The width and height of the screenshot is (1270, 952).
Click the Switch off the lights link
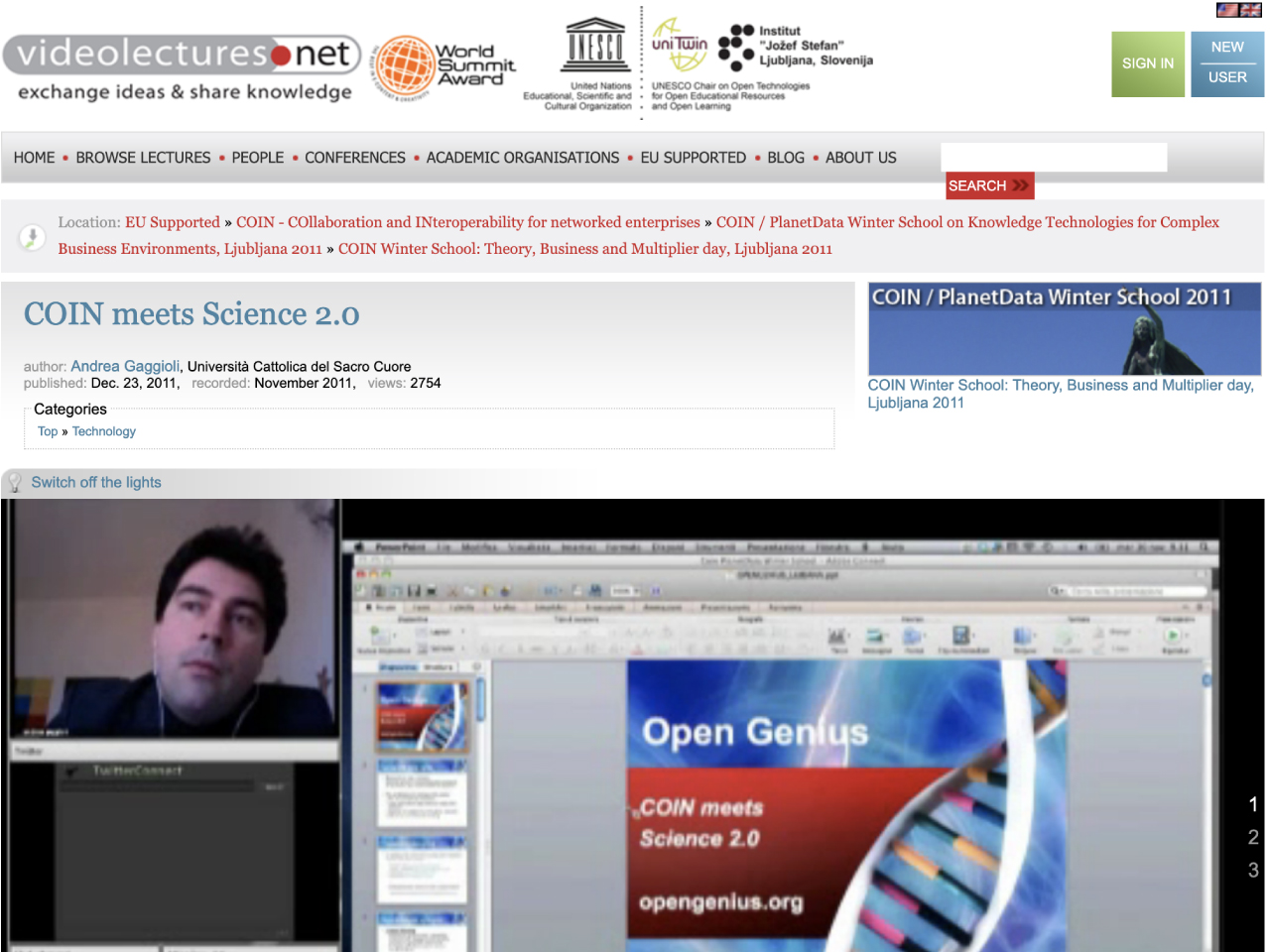tap(96, 482)
